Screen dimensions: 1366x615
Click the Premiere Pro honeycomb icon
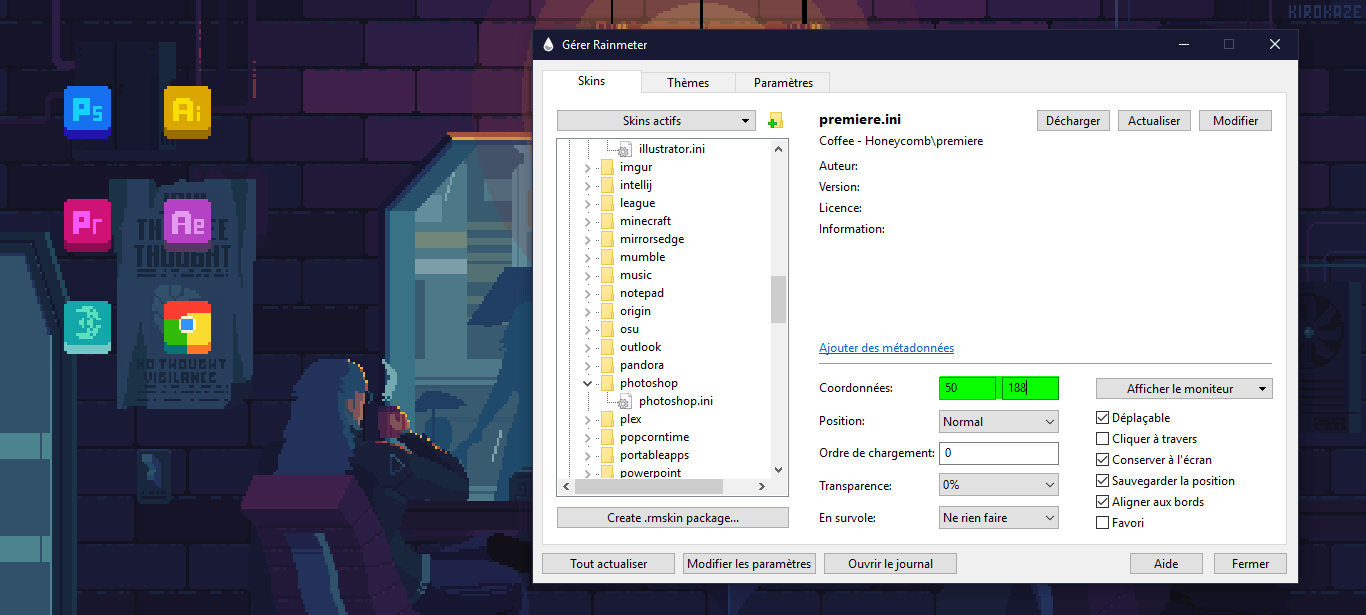87,224
